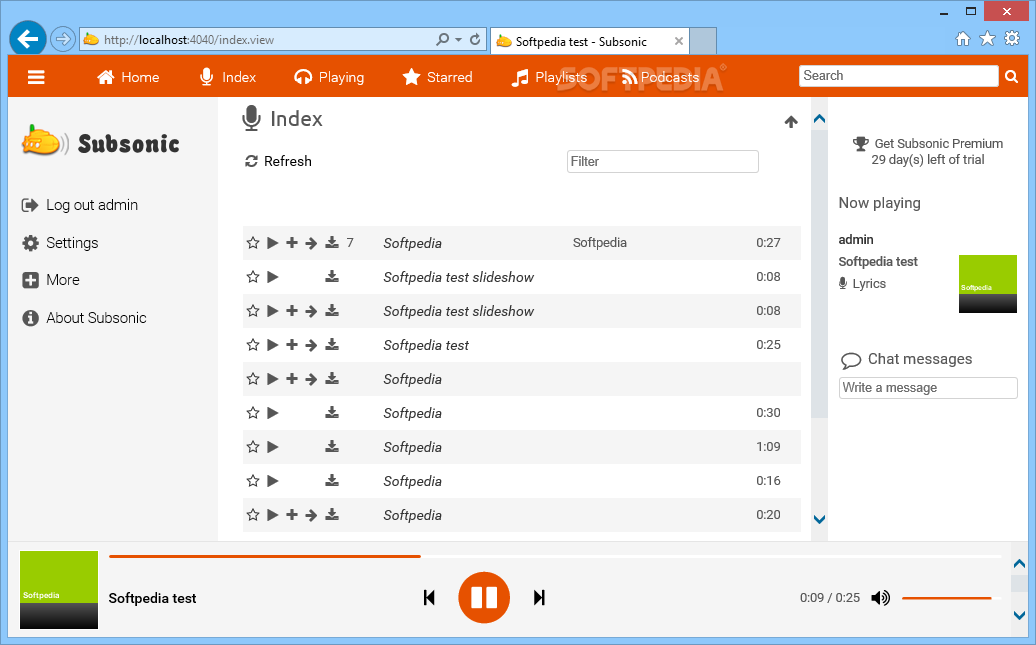
Task: Open the Playlists page
Action: tap(549, 77)
